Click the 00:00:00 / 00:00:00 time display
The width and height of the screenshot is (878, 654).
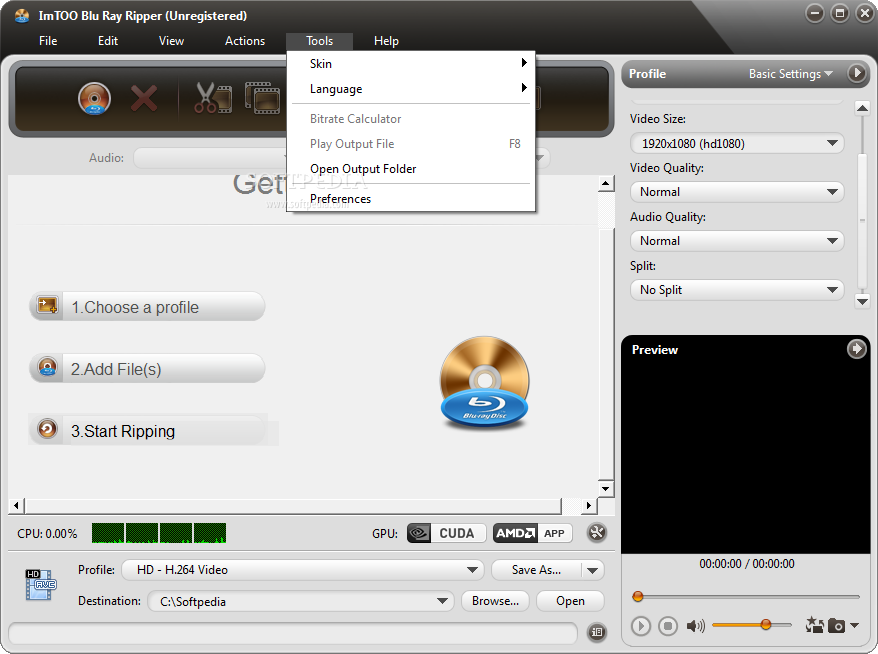746,564
